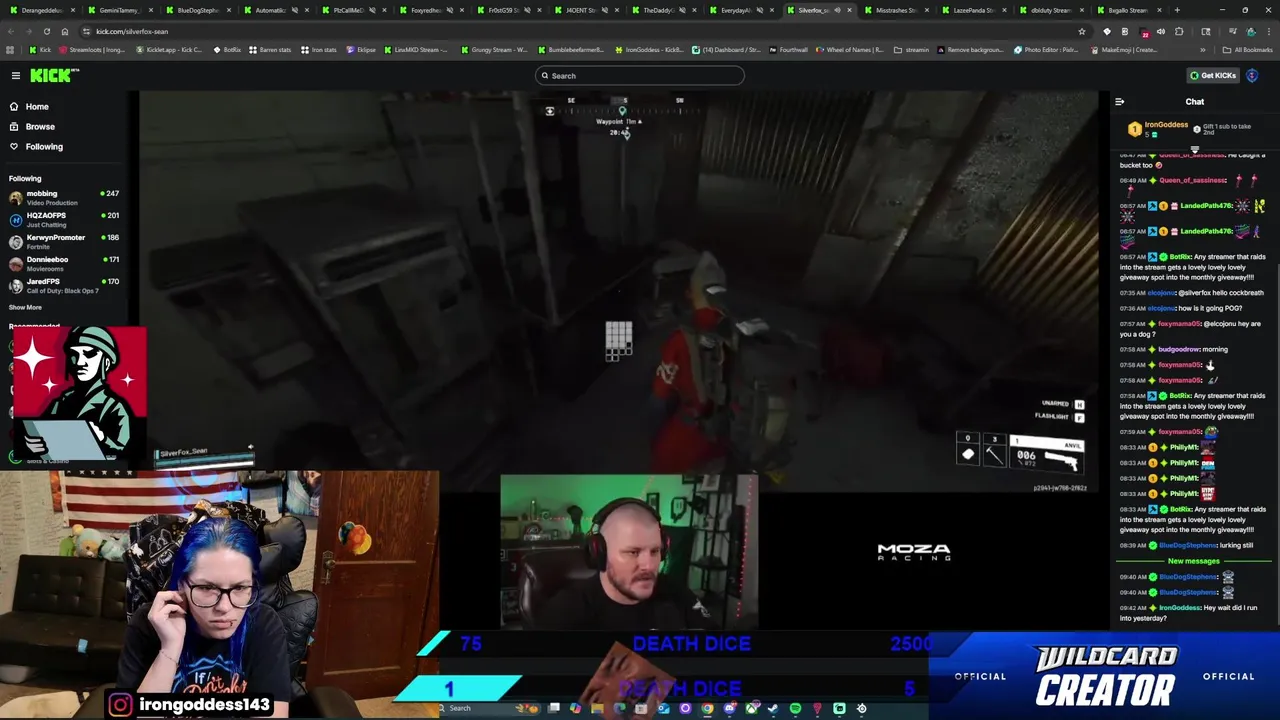Click New messages in chat

pyautogui.click(x=1194, y=561)
